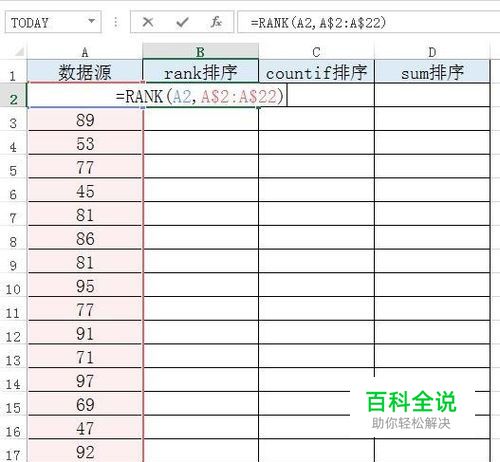Image resolution: width=500 pixels, height=462 pixels.
Task: Click cell A14 containing 97
Action: [85, 380]
